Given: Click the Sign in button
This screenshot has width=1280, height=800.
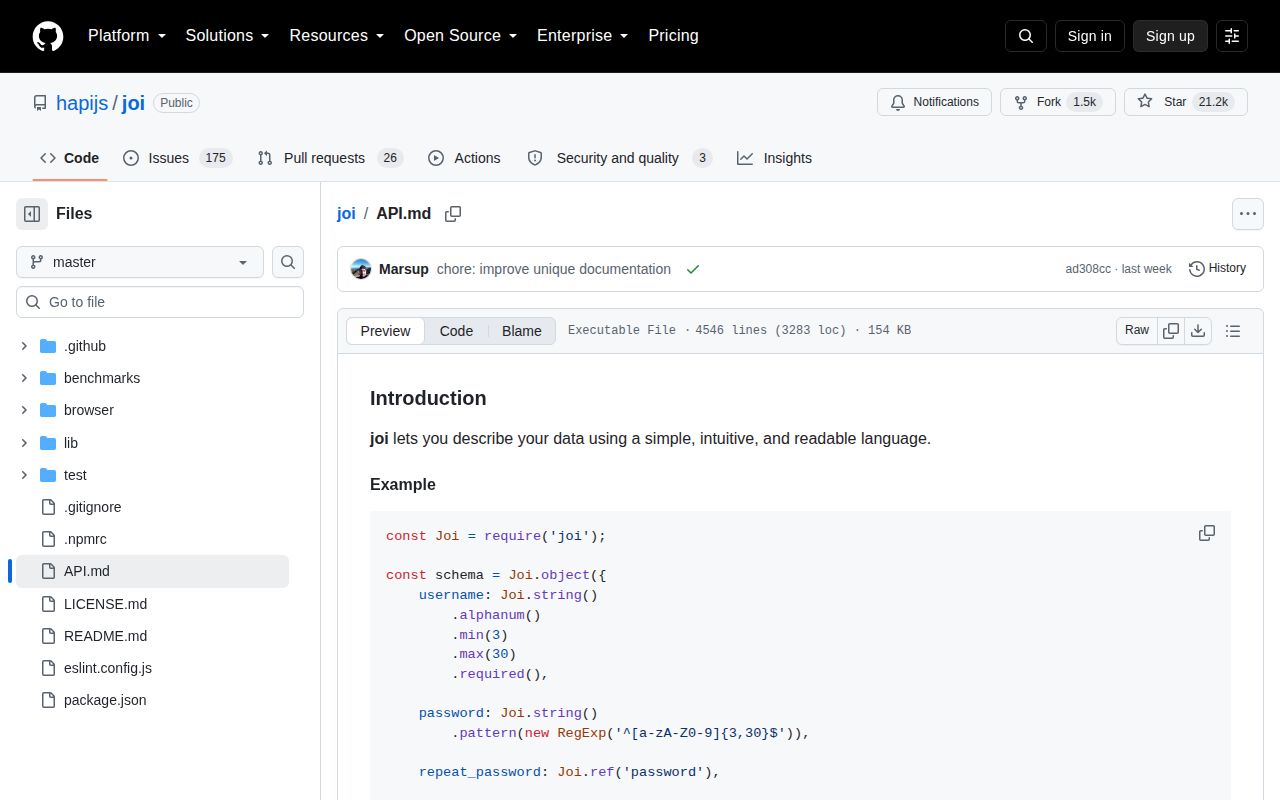Looking at the screenshot, I should 1089,36.
